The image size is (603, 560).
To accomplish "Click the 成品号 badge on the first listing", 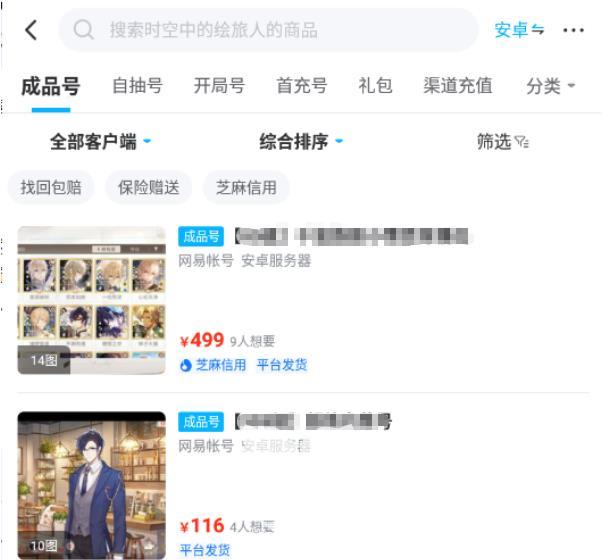I will coord(201,236).
